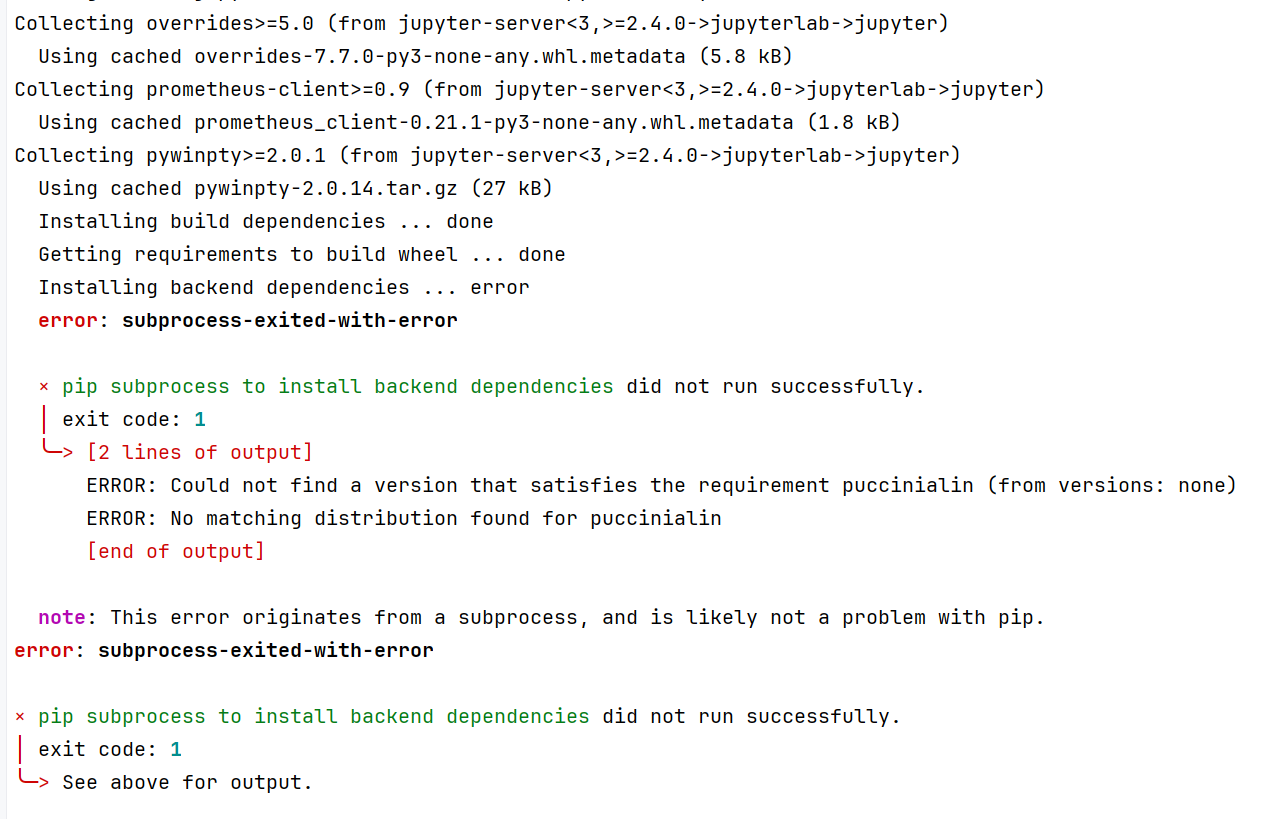Click the first red 'error' label
1265x819 pixels.
[x=68, y=320]
